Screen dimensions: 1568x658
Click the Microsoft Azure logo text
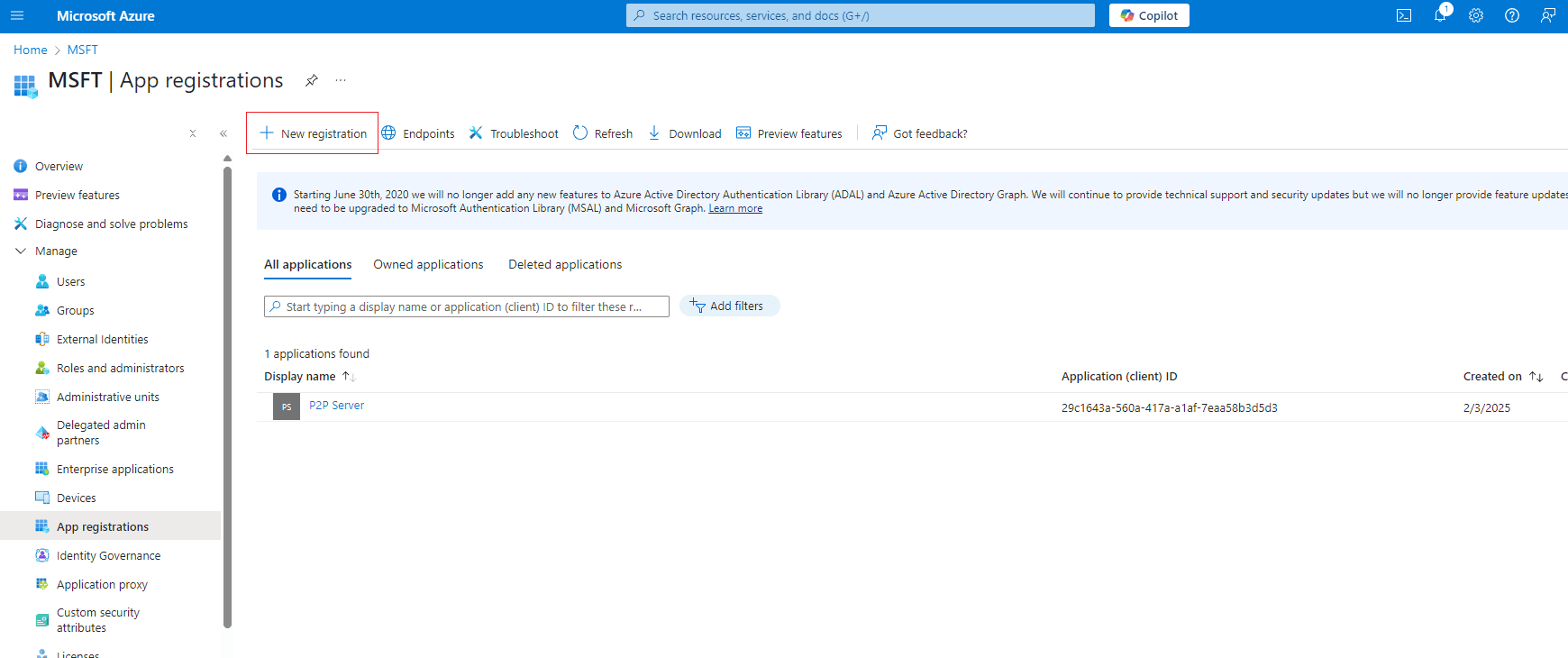click(105, 15)
